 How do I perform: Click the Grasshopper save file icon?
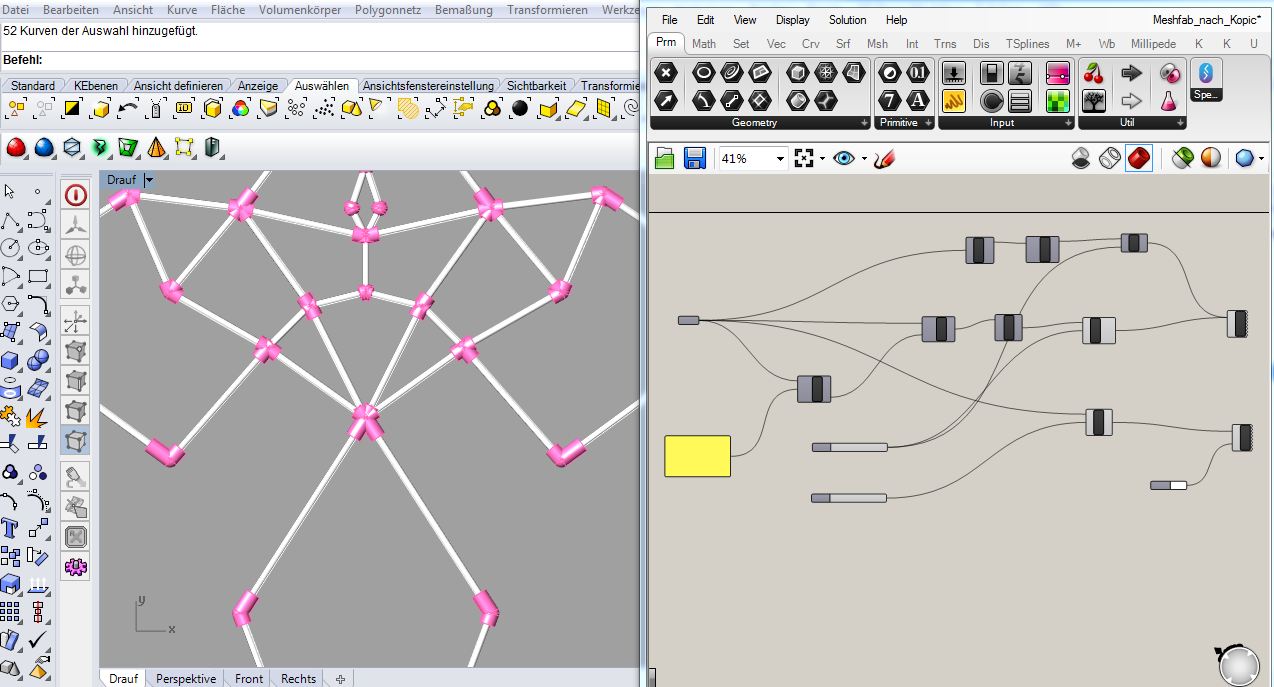pyautogui.click(x=695, y=158)
